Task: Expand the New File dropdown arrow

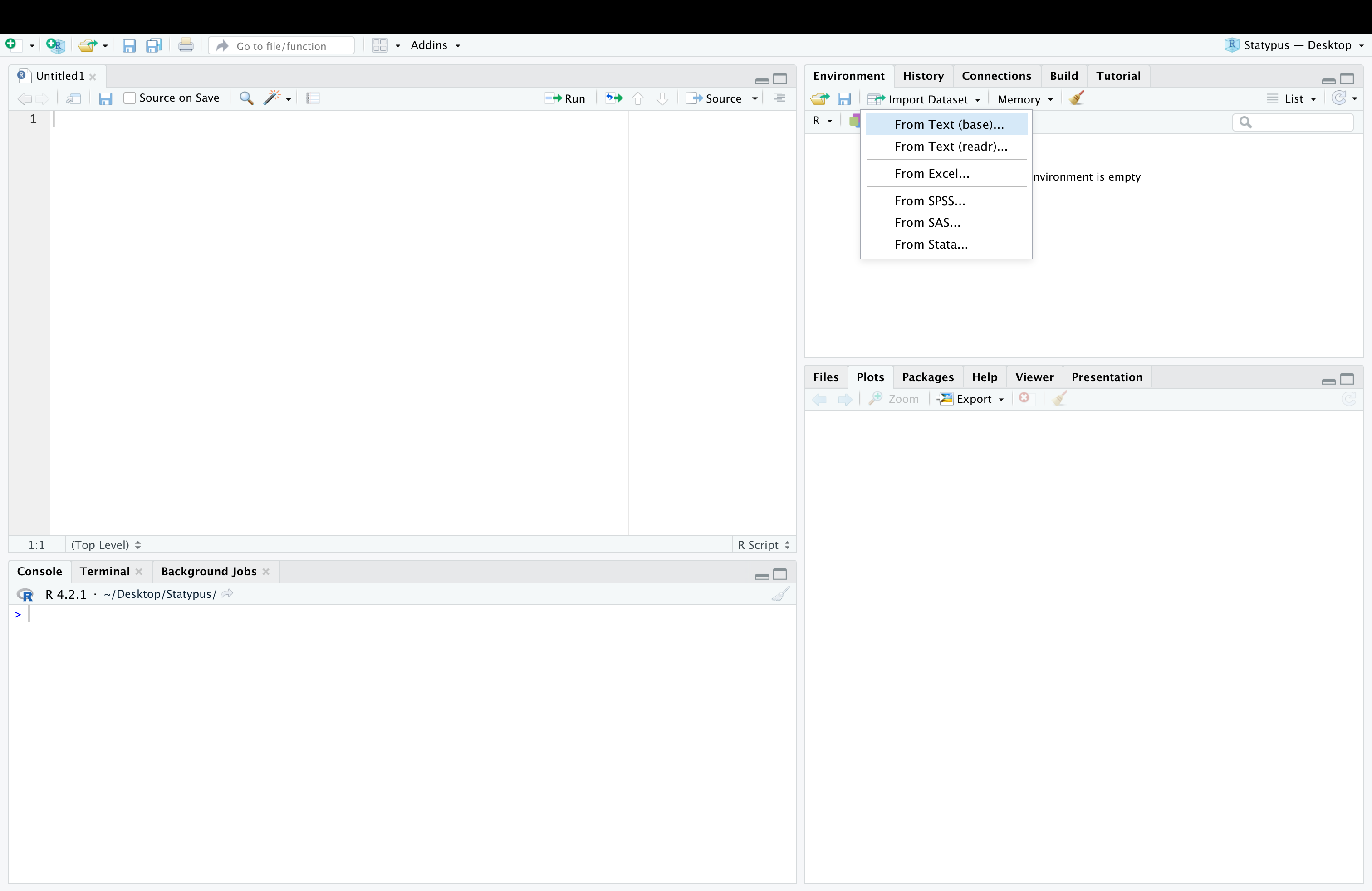Action: point(32,45)
